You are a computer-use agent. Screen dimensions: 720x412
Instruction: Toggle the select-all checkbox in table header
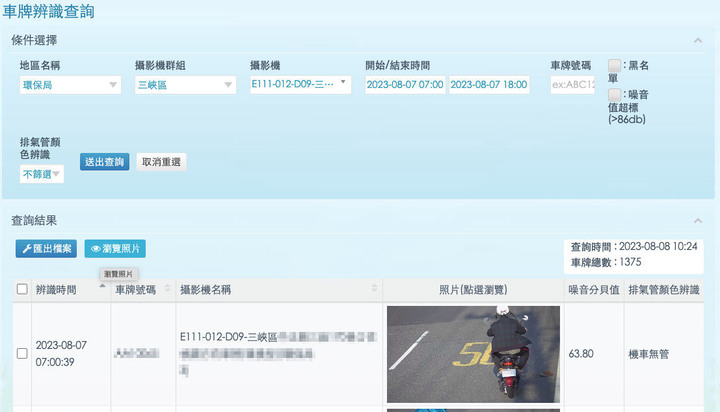click(22, 289)
